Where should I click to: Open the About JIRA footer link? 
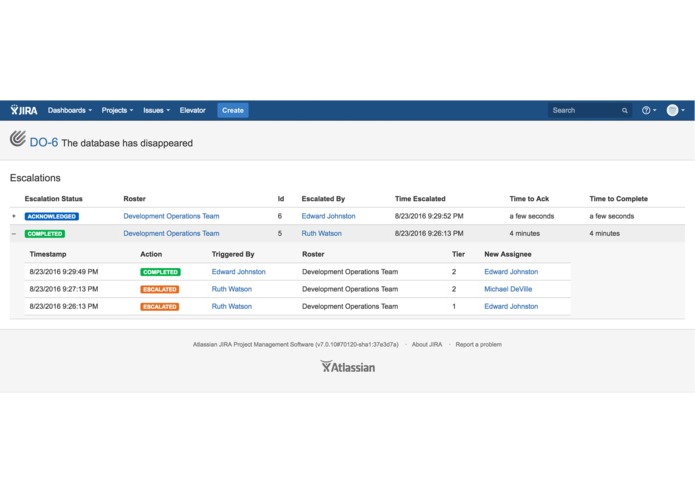(x=427, y=344)
